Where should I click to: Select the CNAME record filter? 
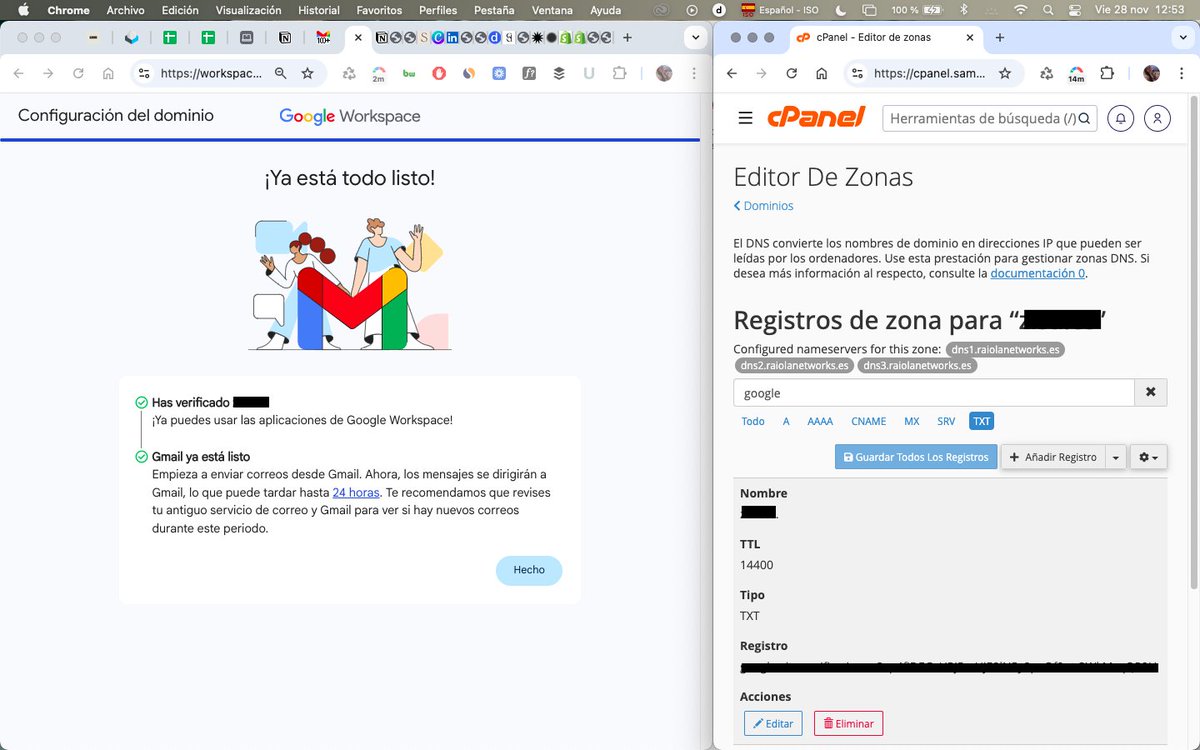tap(868, 421)
